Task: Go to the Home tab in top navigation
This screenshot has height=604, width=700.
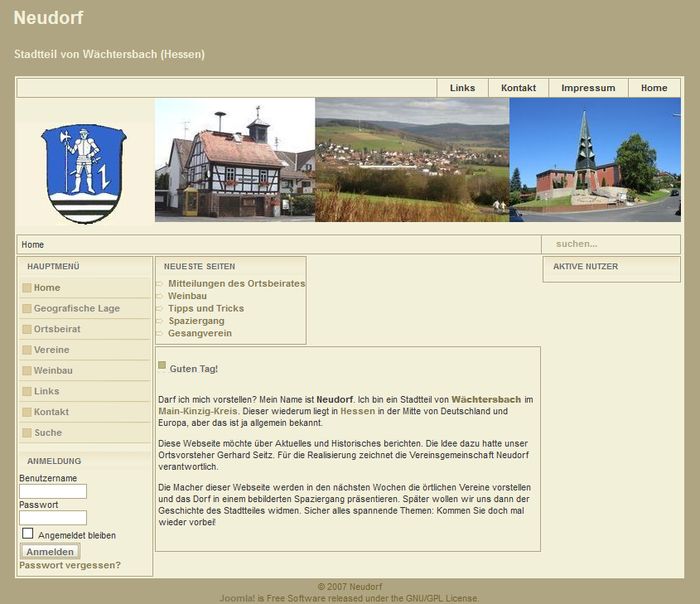Action: (x=654, y=88)
